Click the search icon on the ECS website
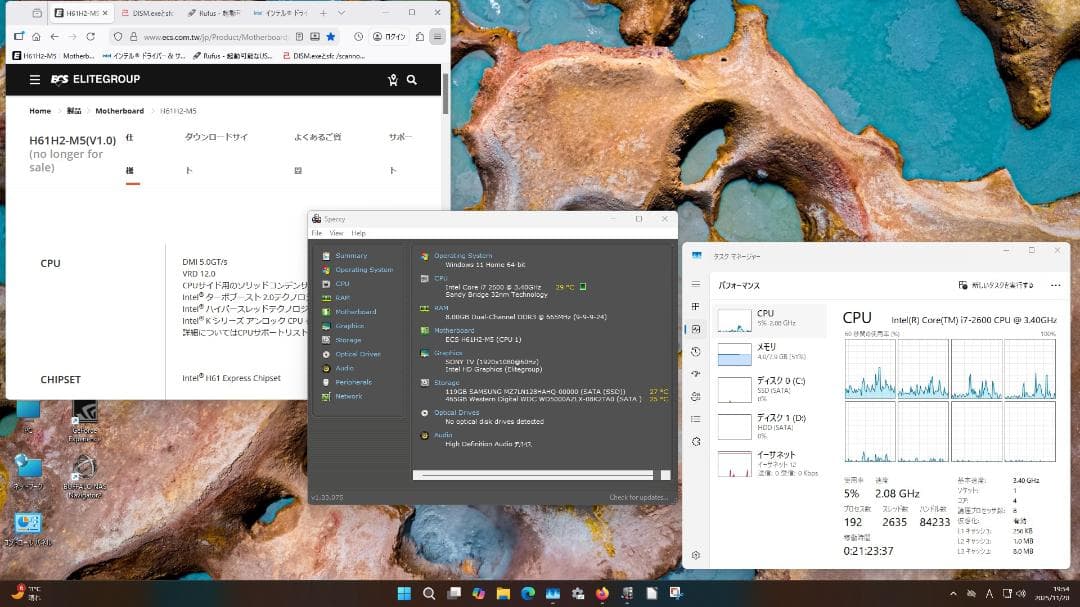 point(412,80)
